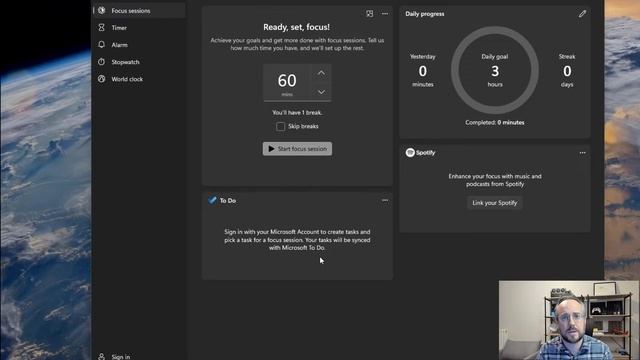Screen dimensions: 640x360
Task: Click the Focus sessions sidebar icon
Action: [102, 10]
